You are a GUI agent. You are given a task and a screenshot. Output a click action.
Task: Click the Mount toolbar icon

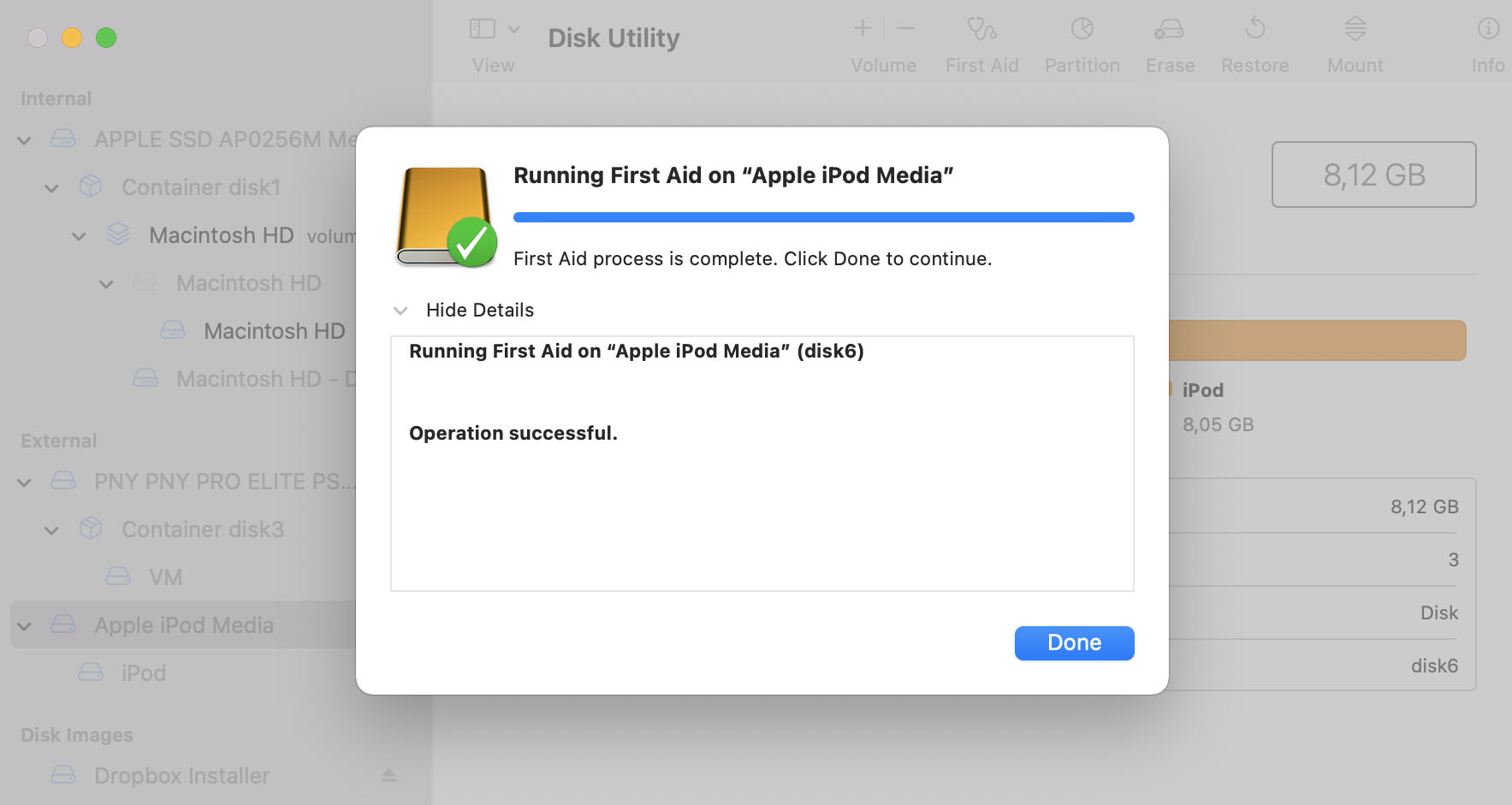click(1355, 28)
